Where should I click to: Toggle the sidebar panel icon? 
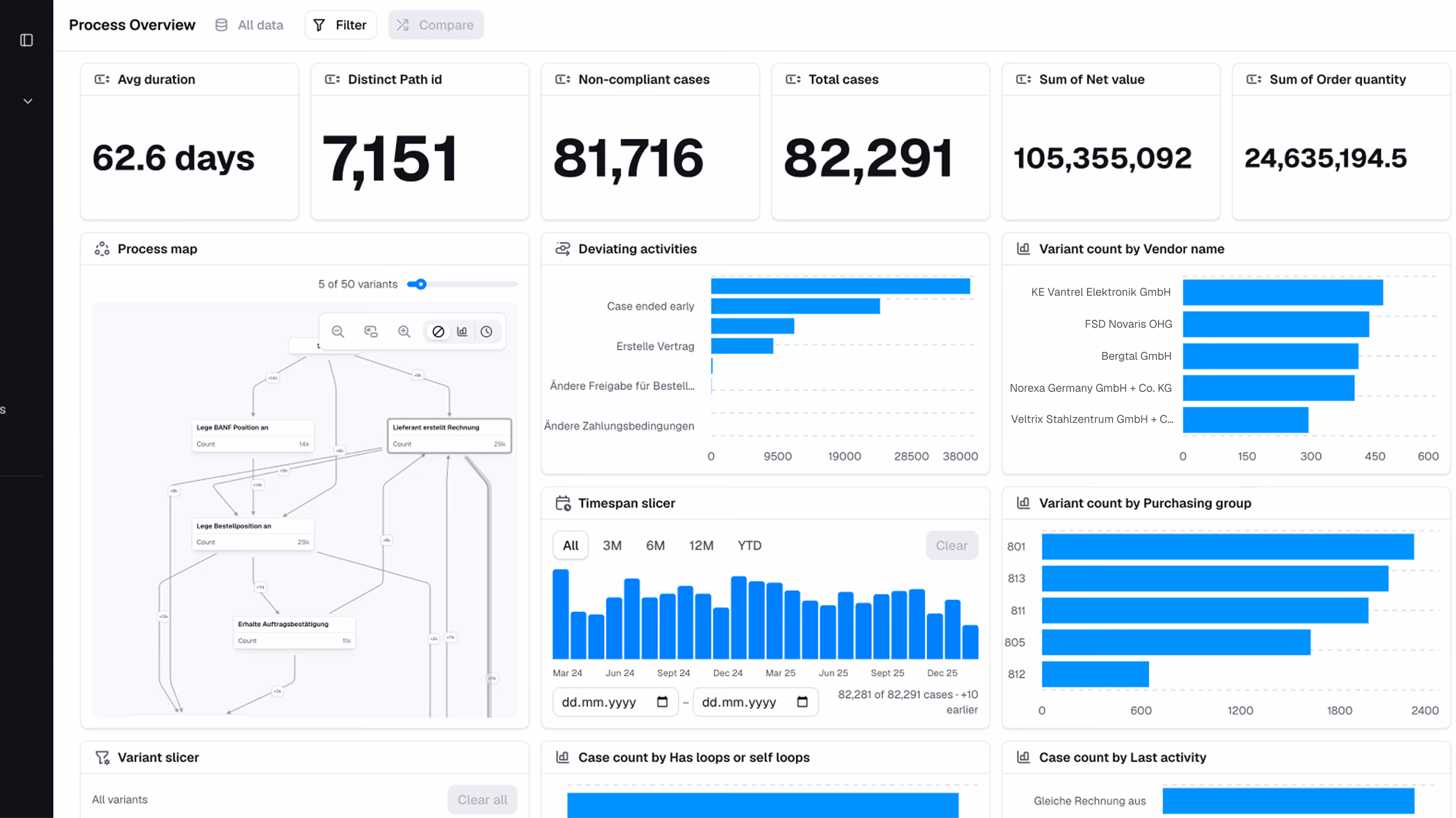26,40
